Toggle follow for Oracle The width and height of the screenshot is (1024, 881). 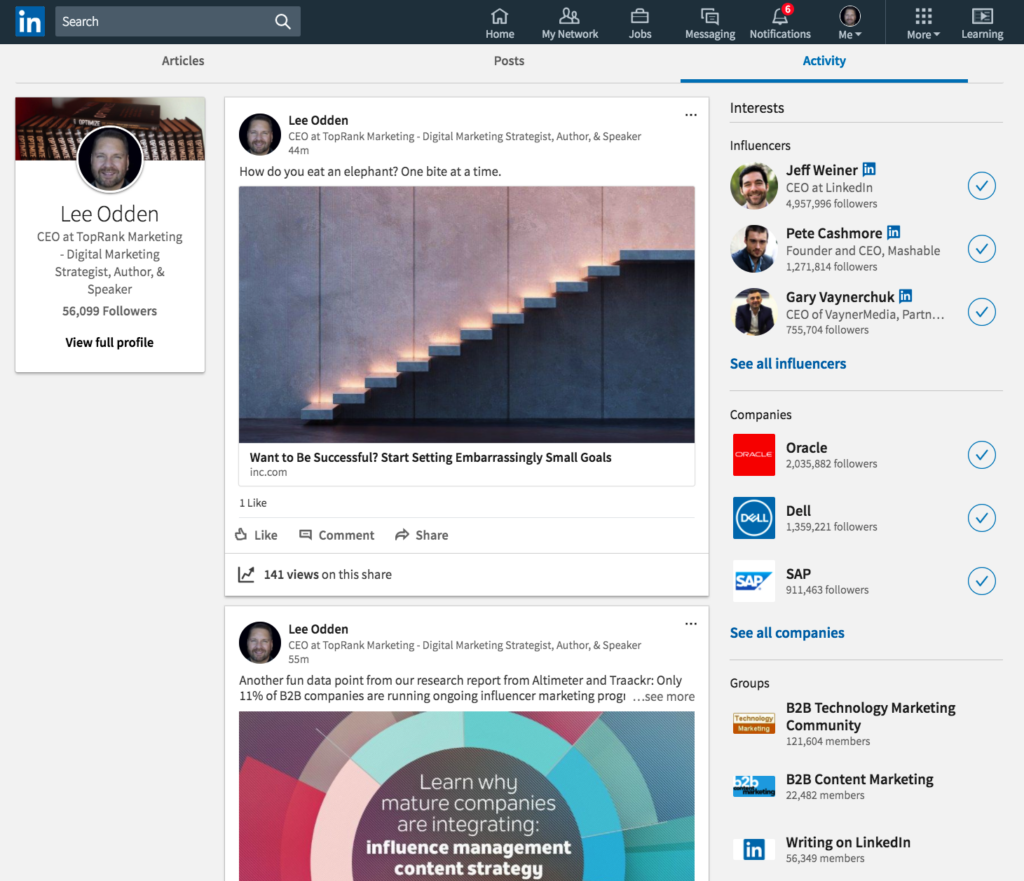[982, 455]
